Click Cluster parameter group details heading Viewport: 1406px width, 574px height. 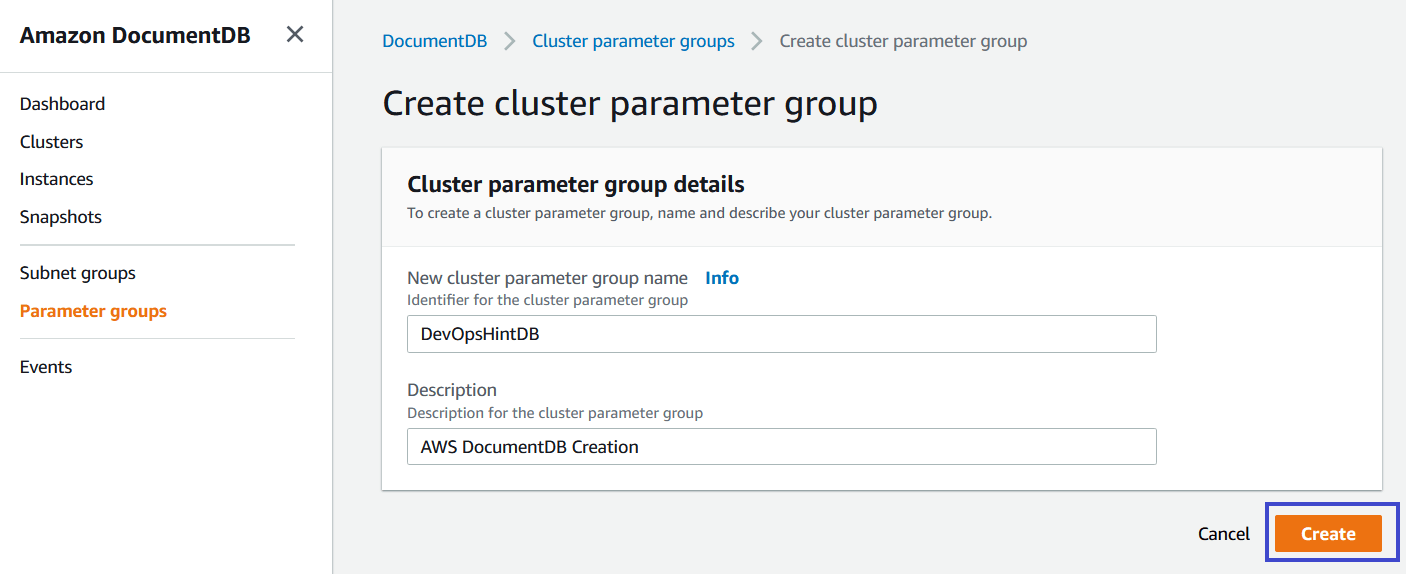(576, 184)
